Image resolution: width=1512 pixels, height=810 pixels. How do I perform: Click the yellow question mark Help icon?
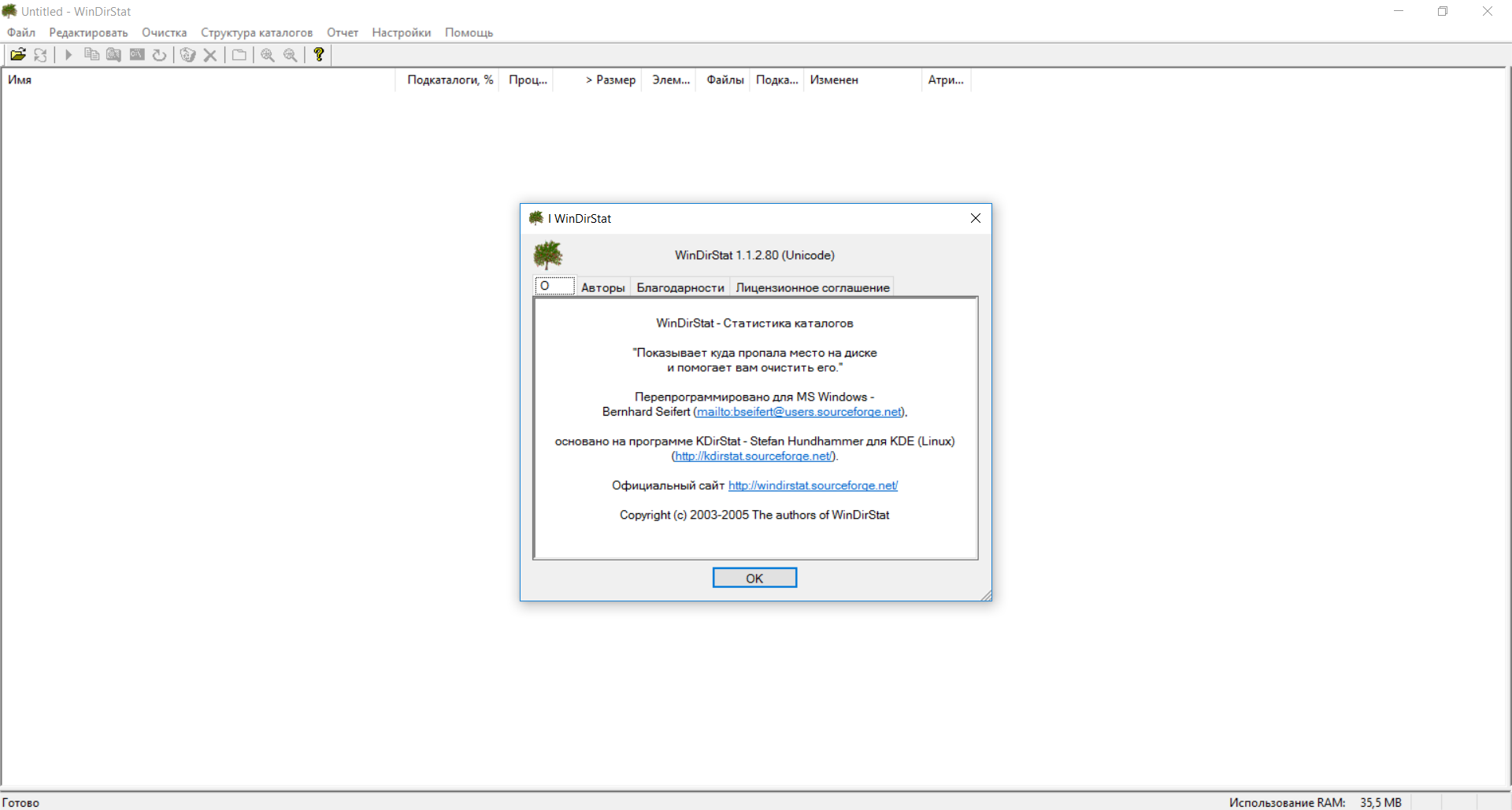click(x=319, y=54)
